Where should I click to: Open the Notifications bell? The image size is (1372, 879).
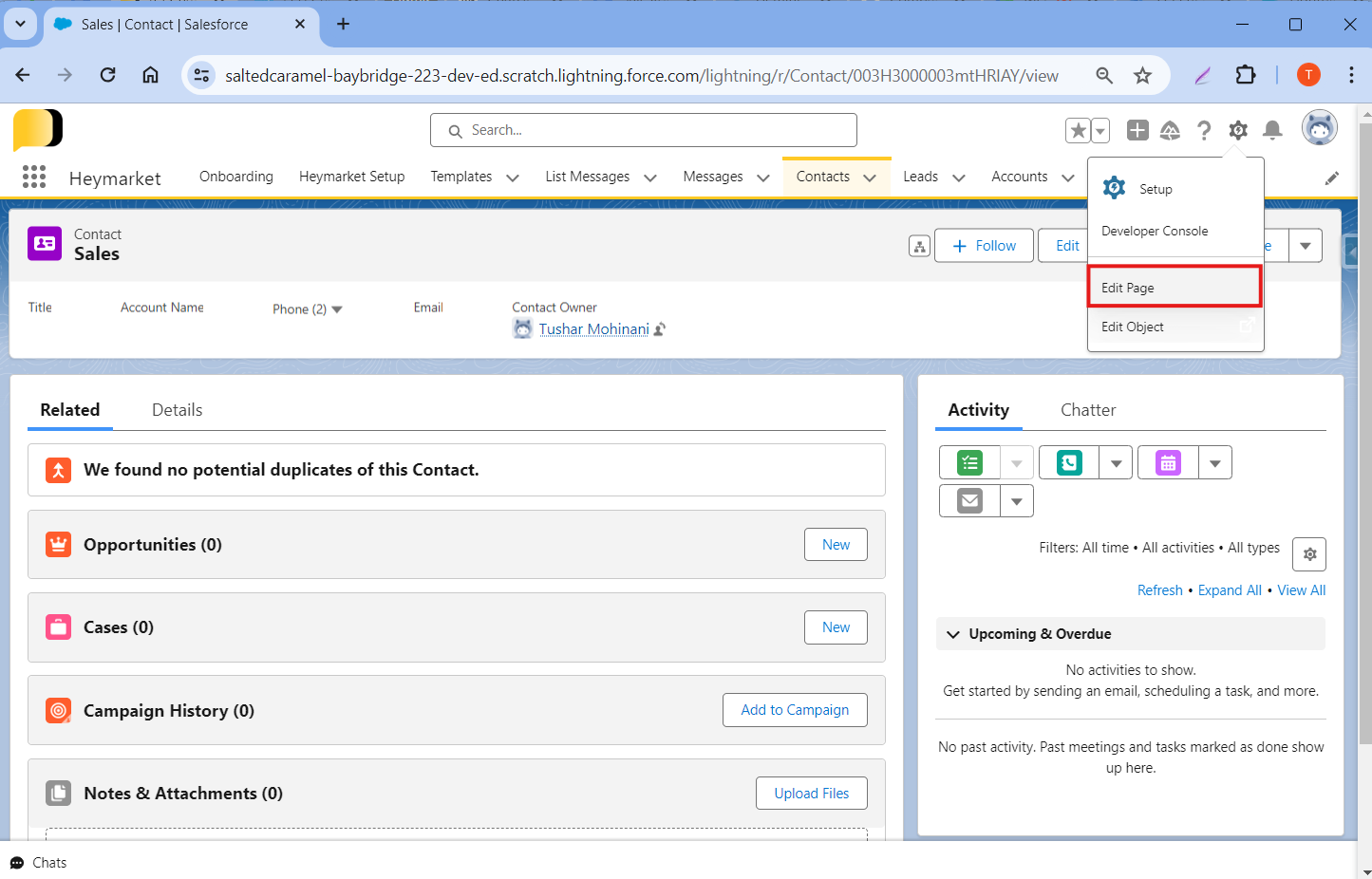pos(1272,130)
